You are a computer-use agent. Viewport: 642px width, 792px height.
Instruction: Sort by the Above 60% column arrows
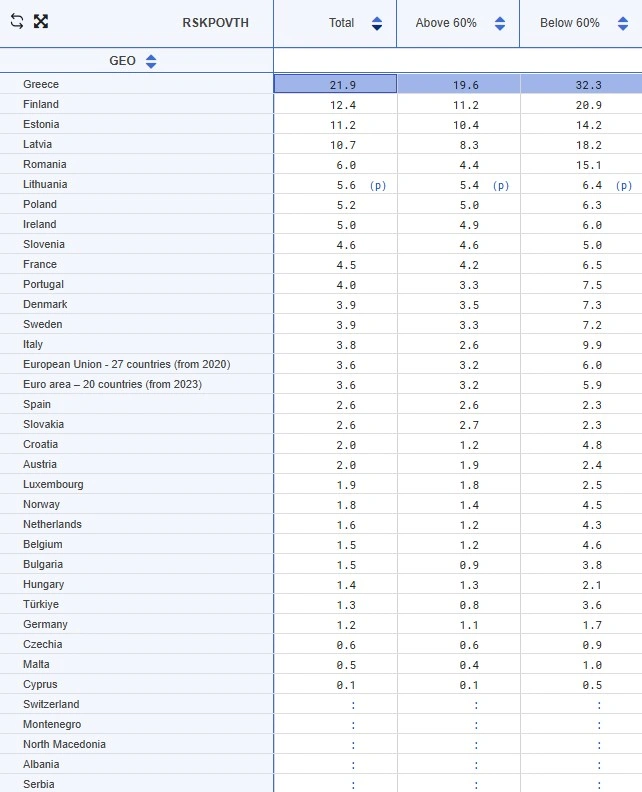500,23
